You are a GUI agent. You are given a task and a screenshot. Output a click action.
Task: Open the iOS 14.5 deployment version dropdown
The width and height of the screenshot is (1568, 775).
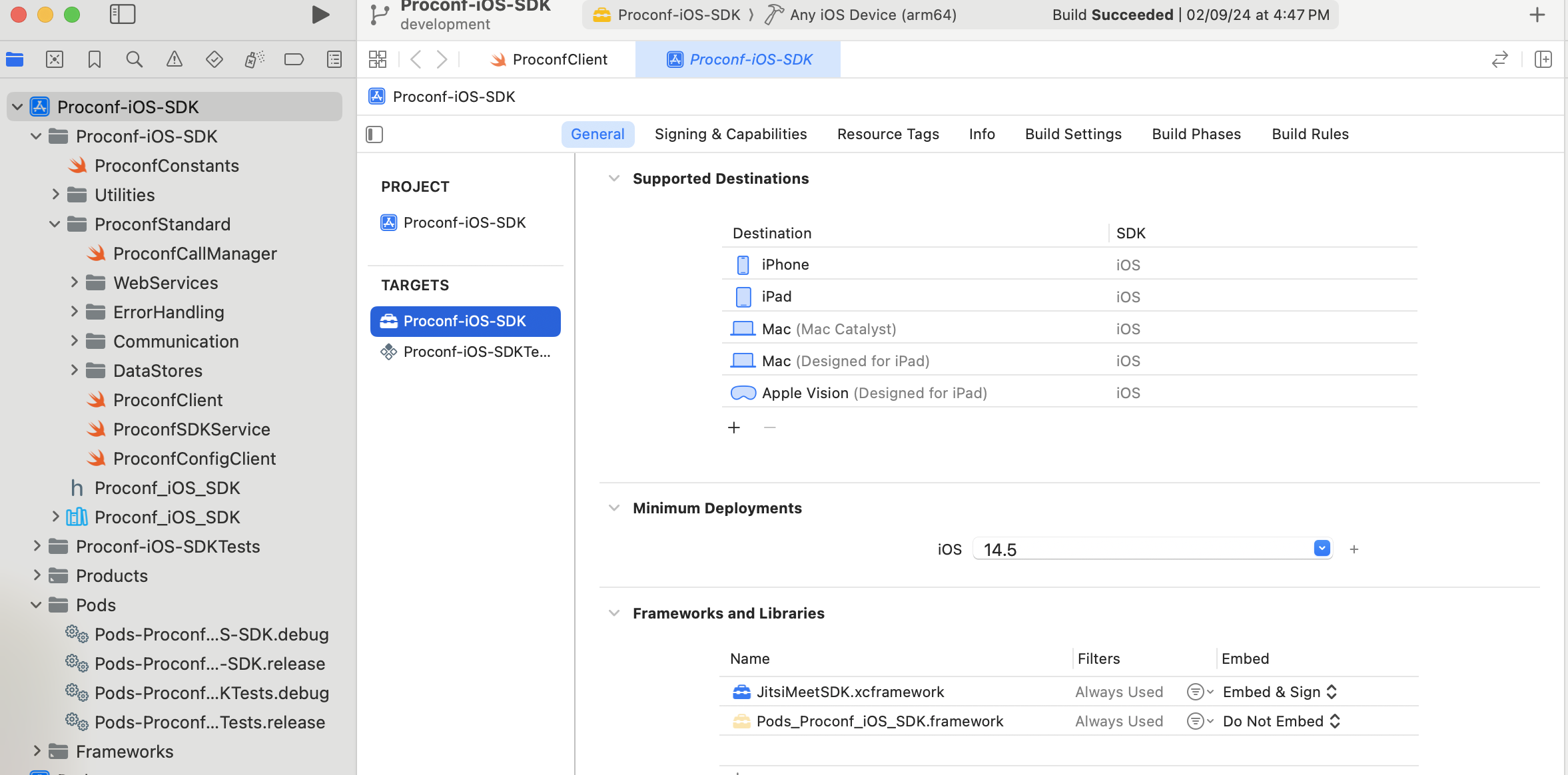pyautogui.click(x=1321, y=548)
